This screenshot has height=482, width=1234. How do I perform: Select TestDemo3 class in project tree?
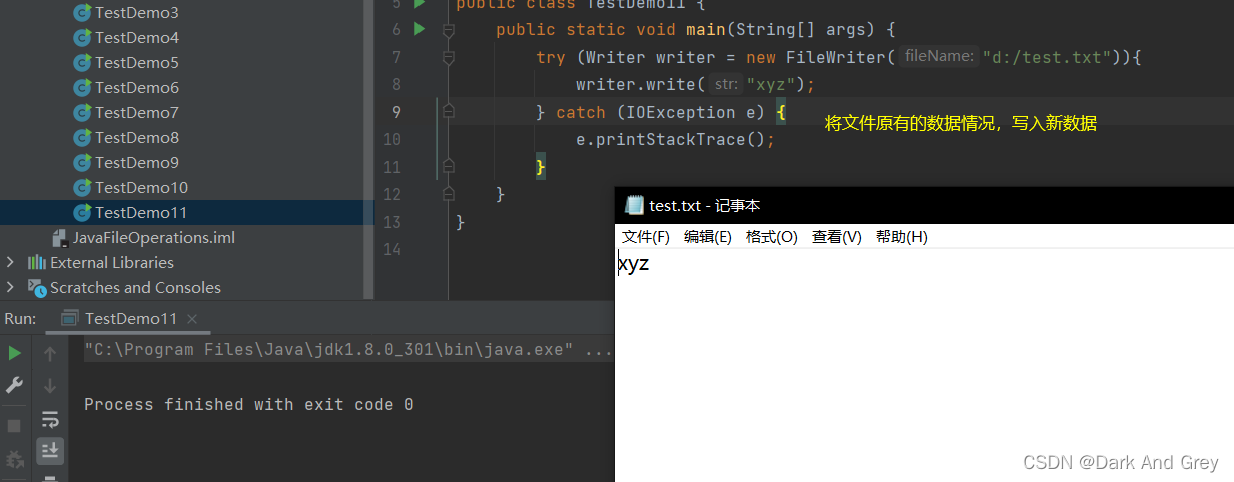click(x=137, y=12)
